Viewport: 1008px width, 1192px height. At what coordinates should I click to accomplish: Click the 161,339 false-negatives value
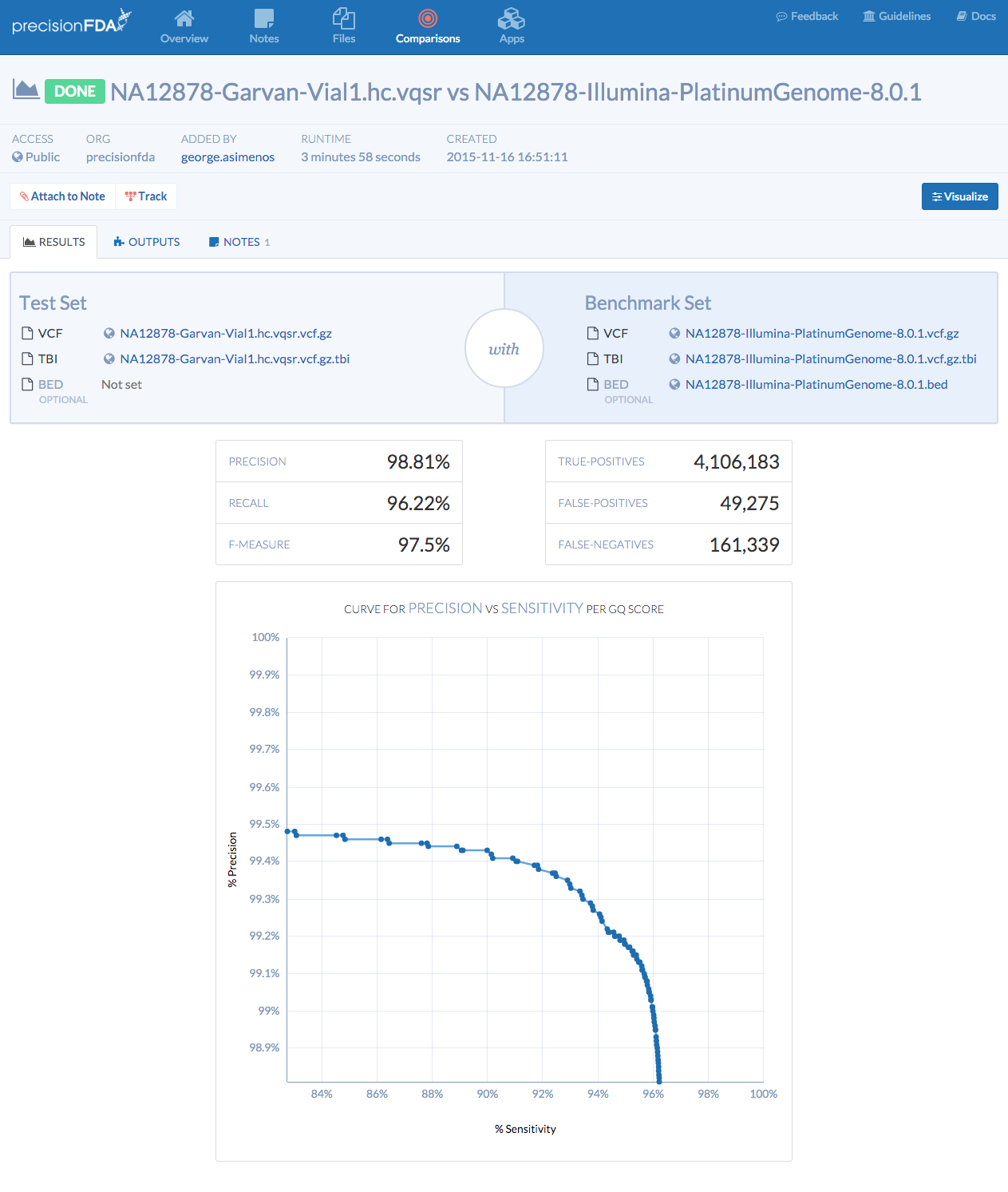click(745, 545)
